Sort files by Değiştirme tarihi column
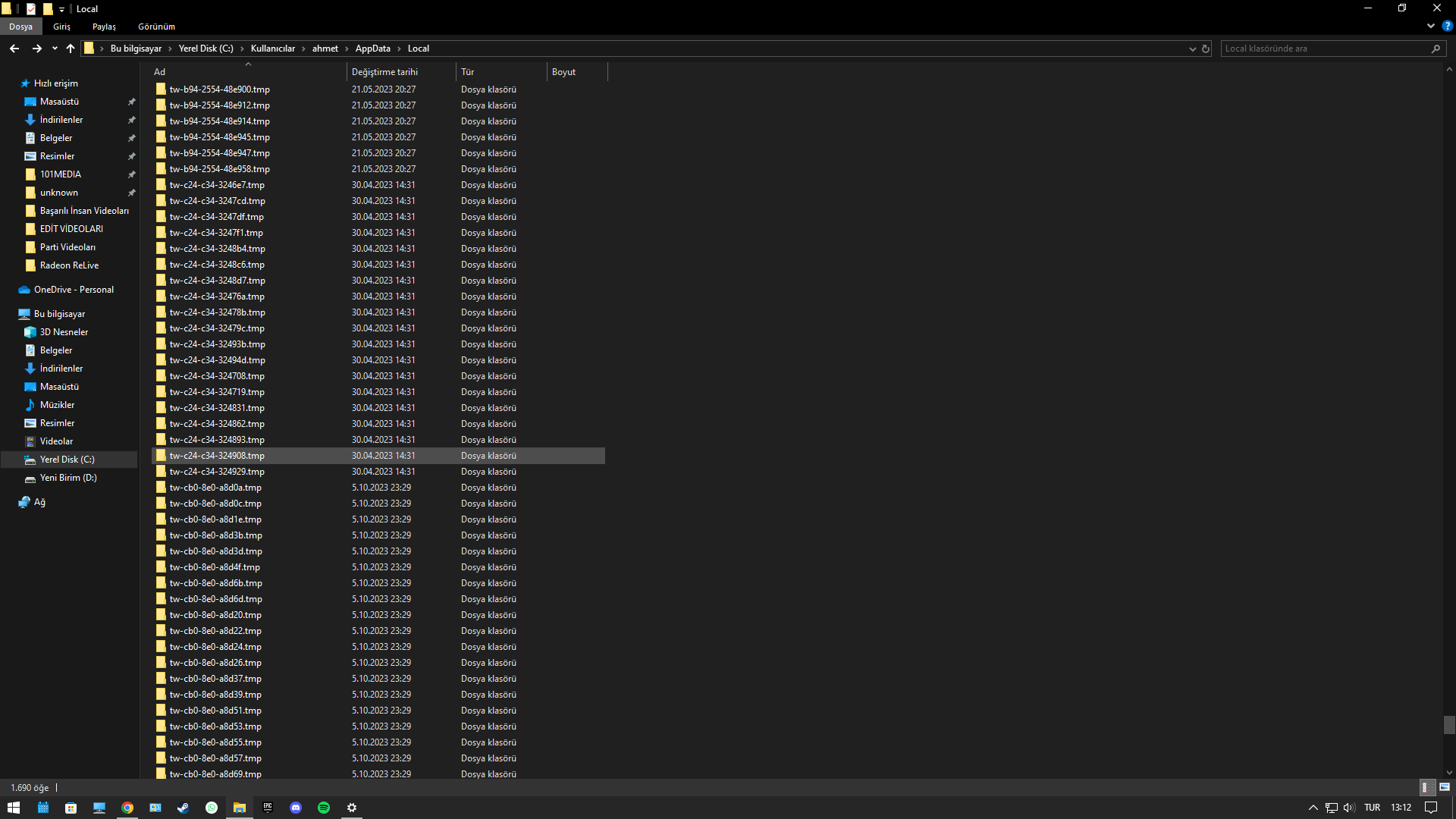Screen dimensions: 1456x819 384,72
